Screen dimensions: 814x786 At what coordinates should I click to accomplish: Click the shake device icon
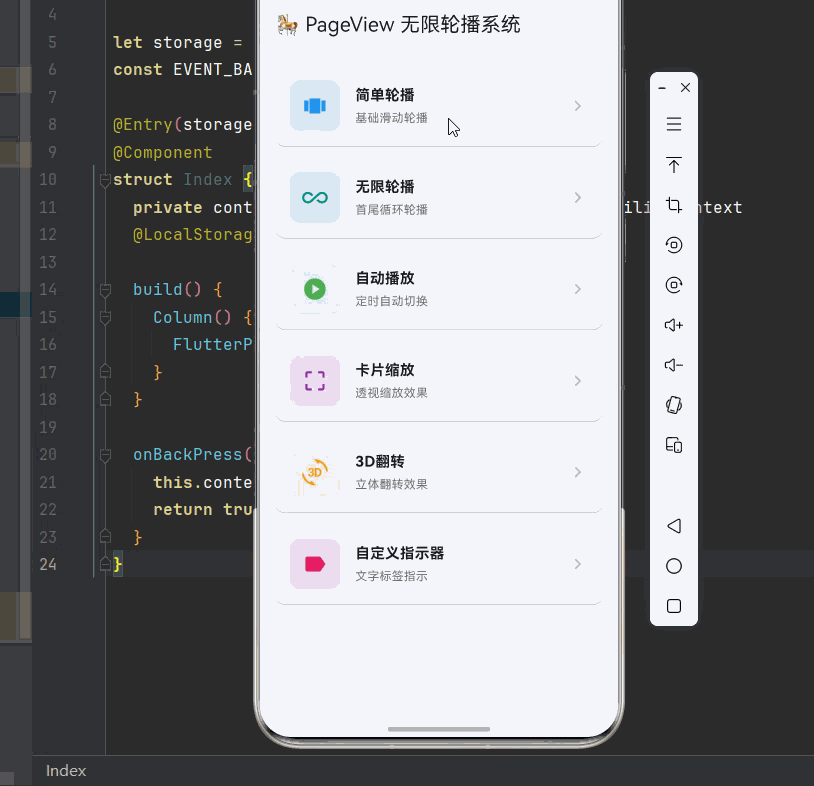[674, 405]
